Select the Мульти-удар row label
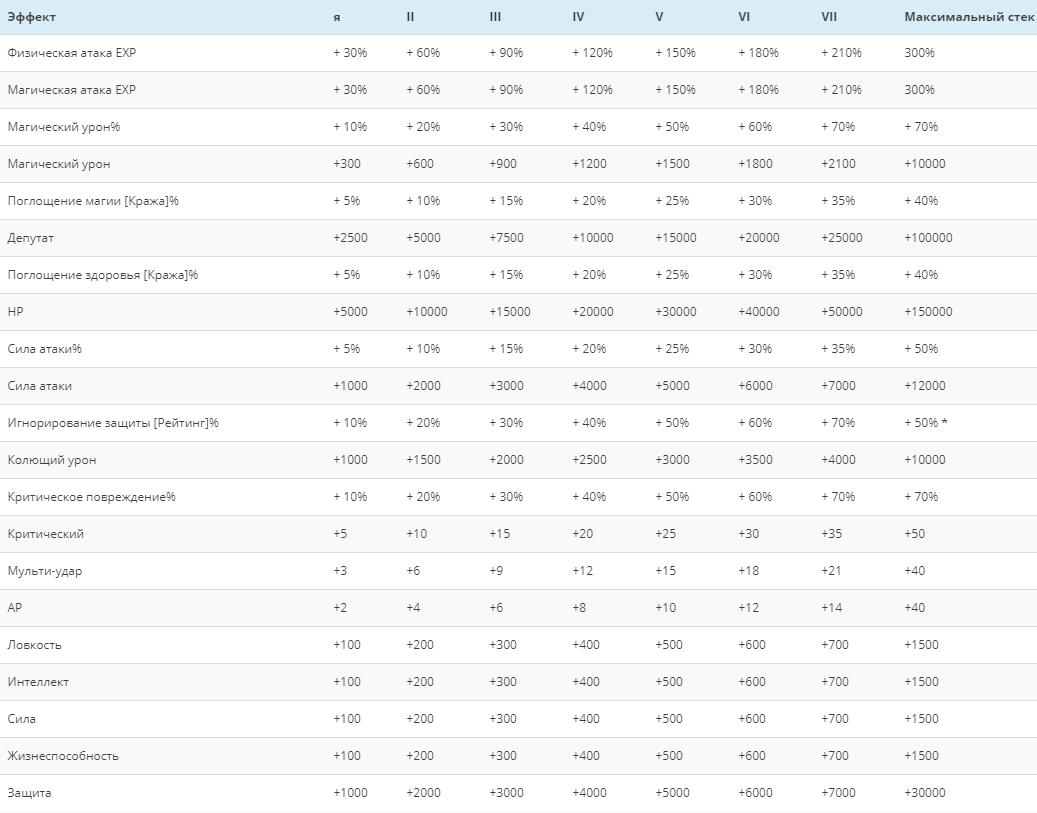The width and height of the screenshot is (1037, 813). (45, 571)
